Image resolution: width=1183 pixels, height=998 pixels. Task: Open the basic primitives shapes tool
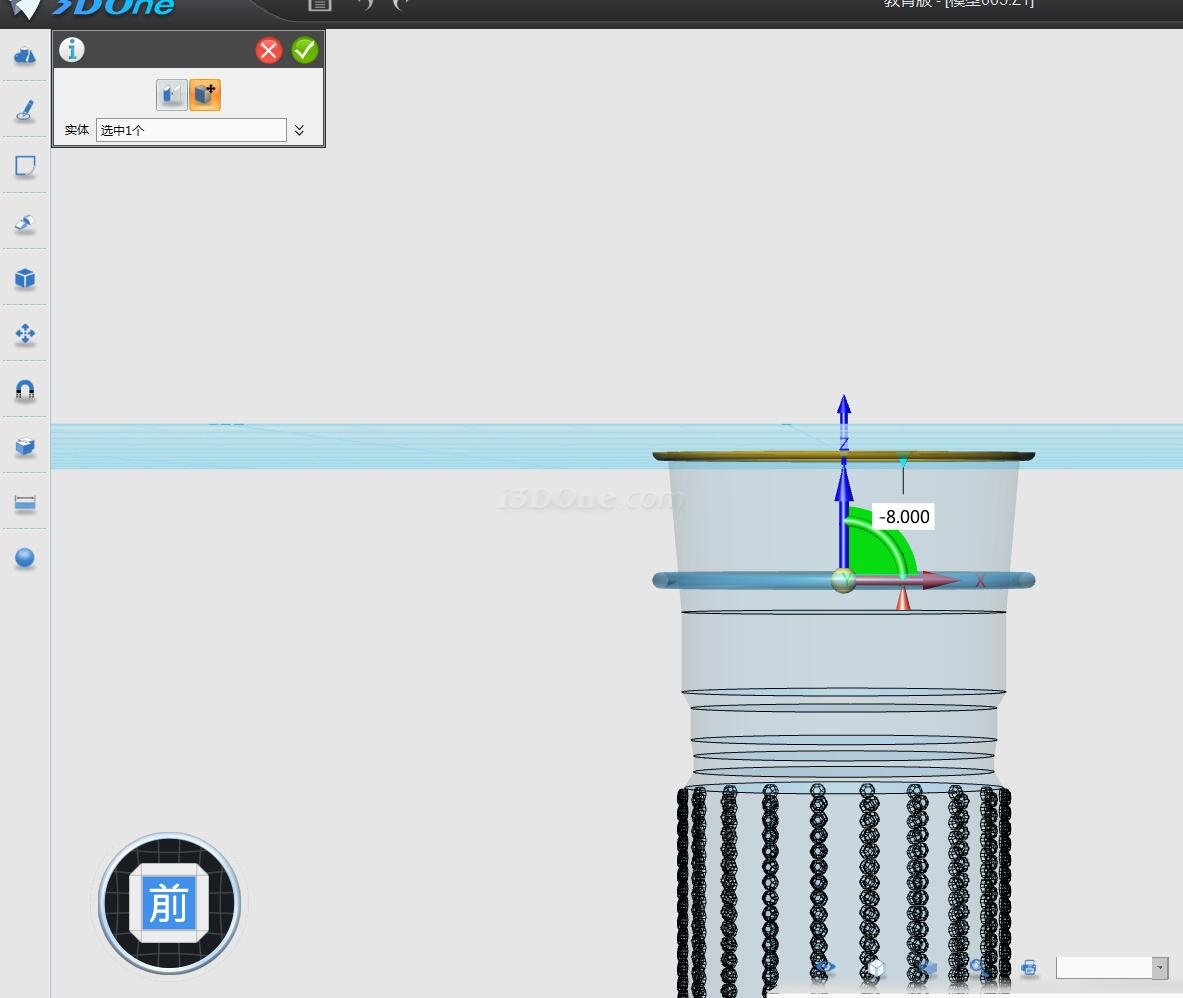coord(25,55)
